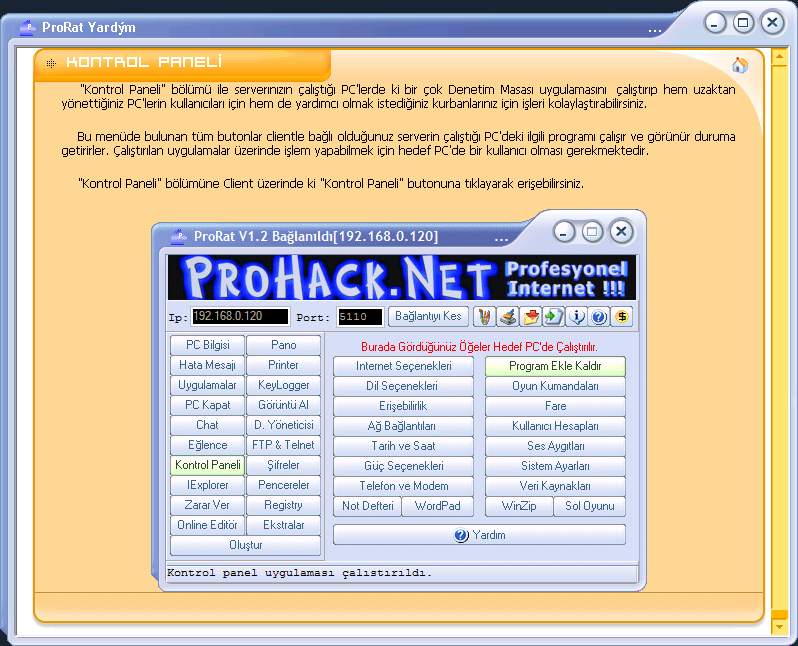Click the red arrow folder icon
The width and height of the screenshot is (798, 646).
[531, 317]
